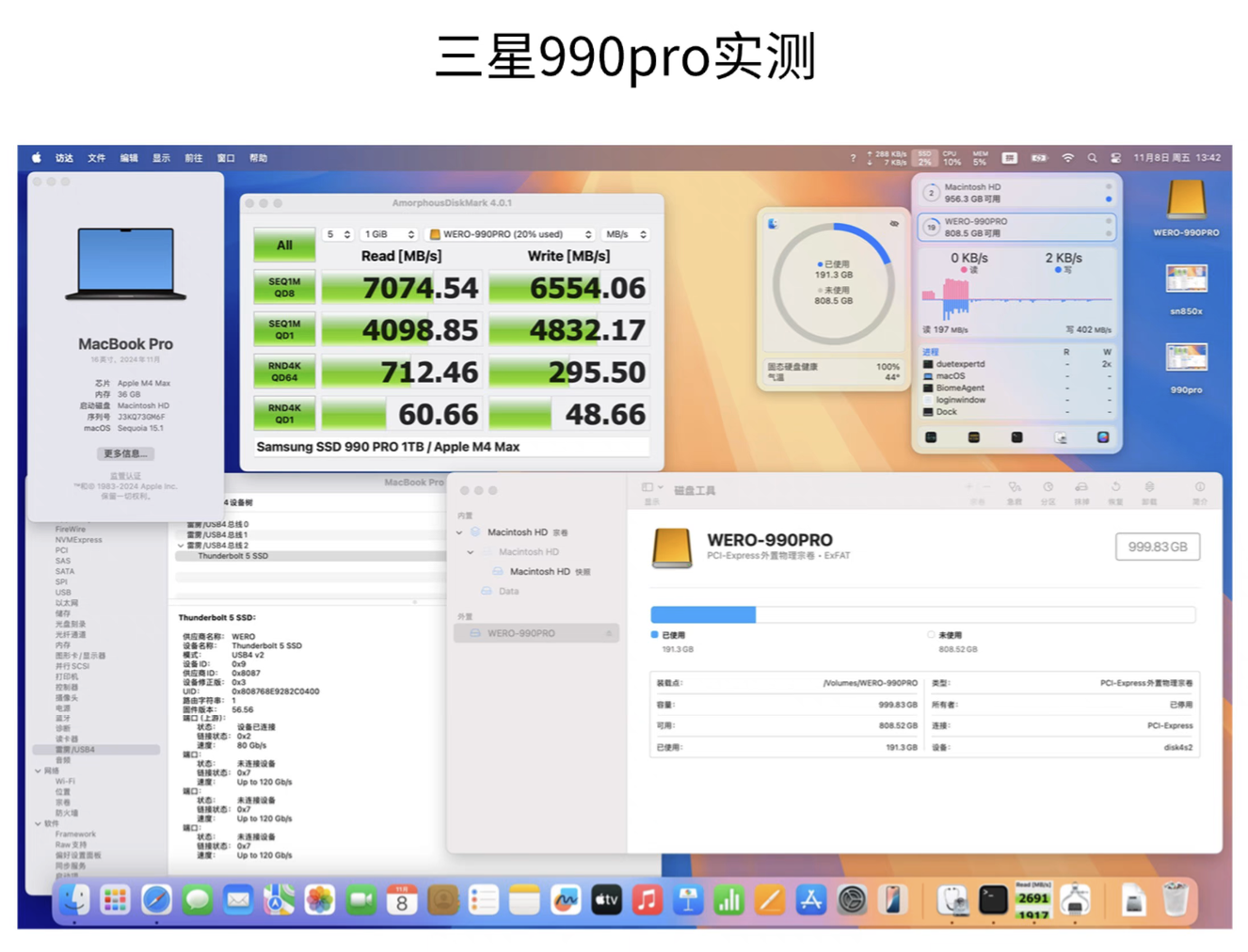The width and height of the screenshot is (1248, 952).
Task: Open the 窗口 menu
Action: click(x=226, y=158)
